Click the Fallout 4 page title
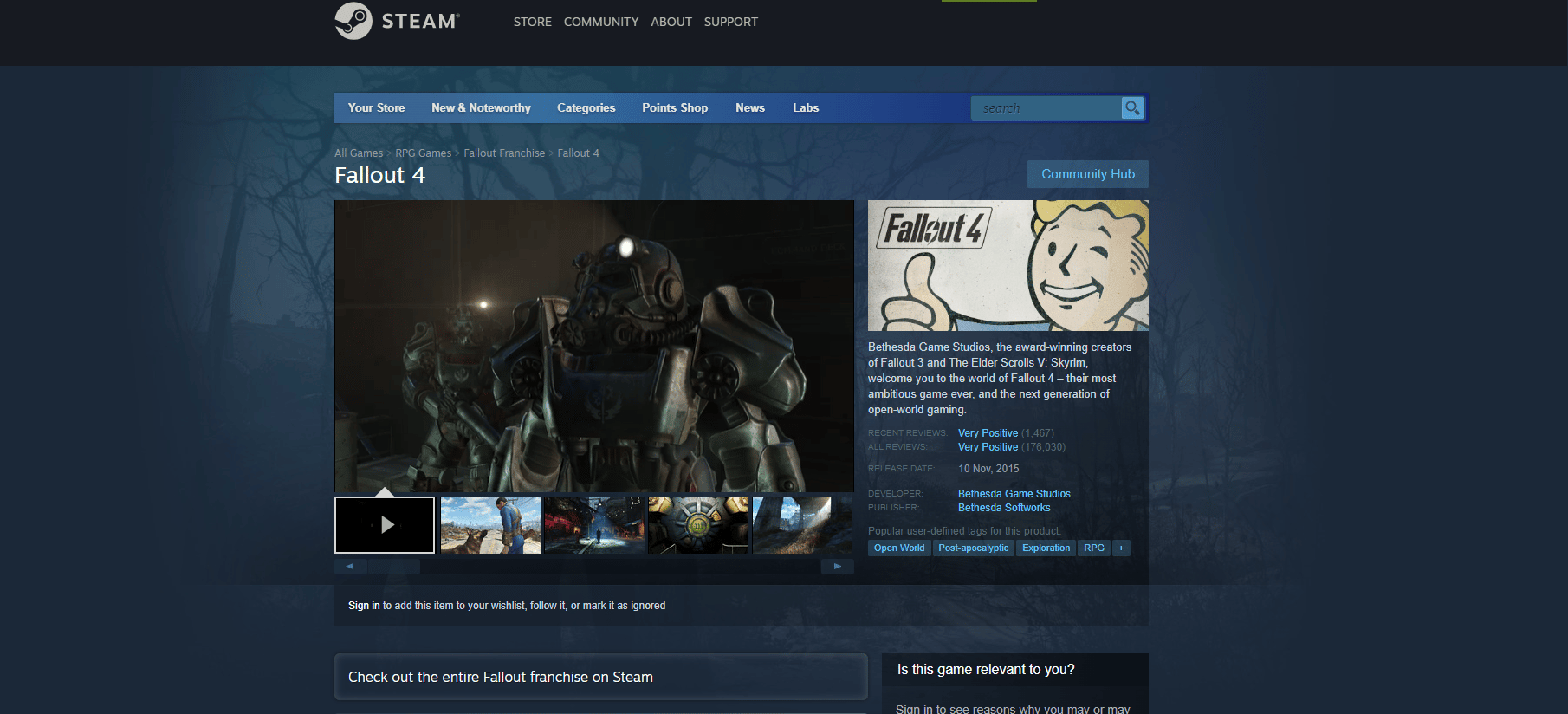The image size is (1568, 714). pos(379,176)
